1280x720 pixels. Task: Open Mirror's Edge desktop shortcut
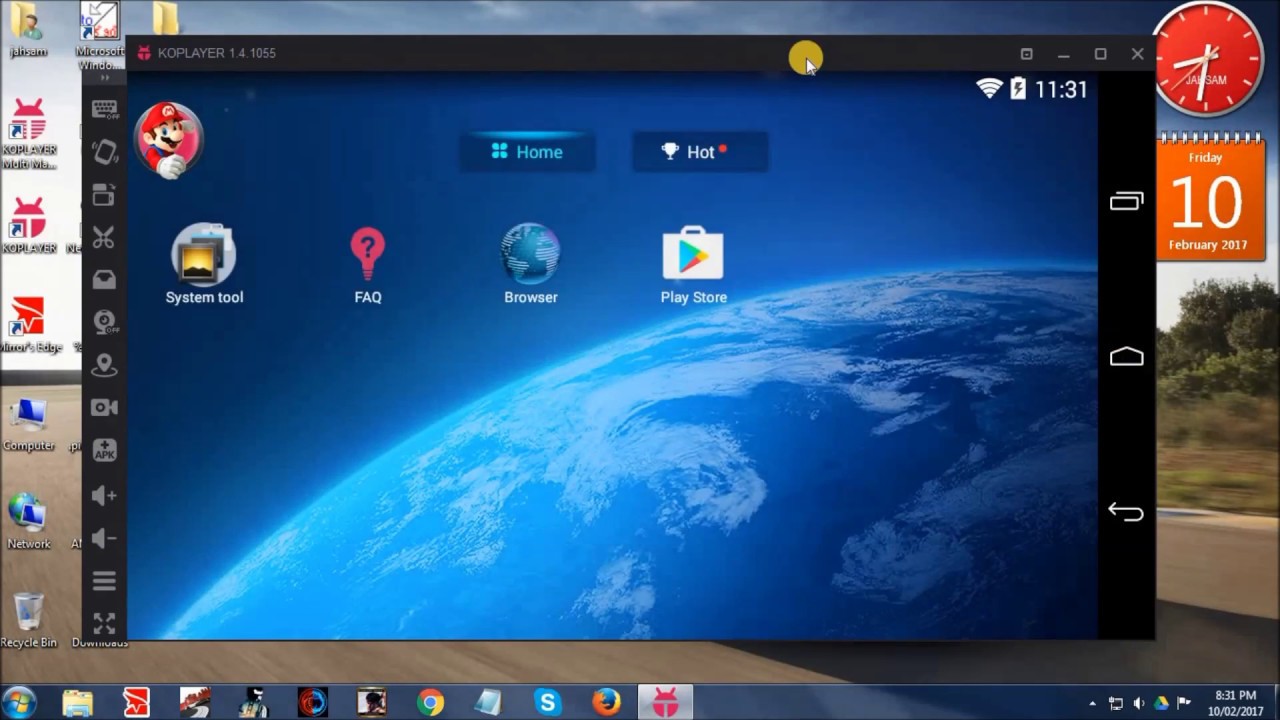[29, 324]
